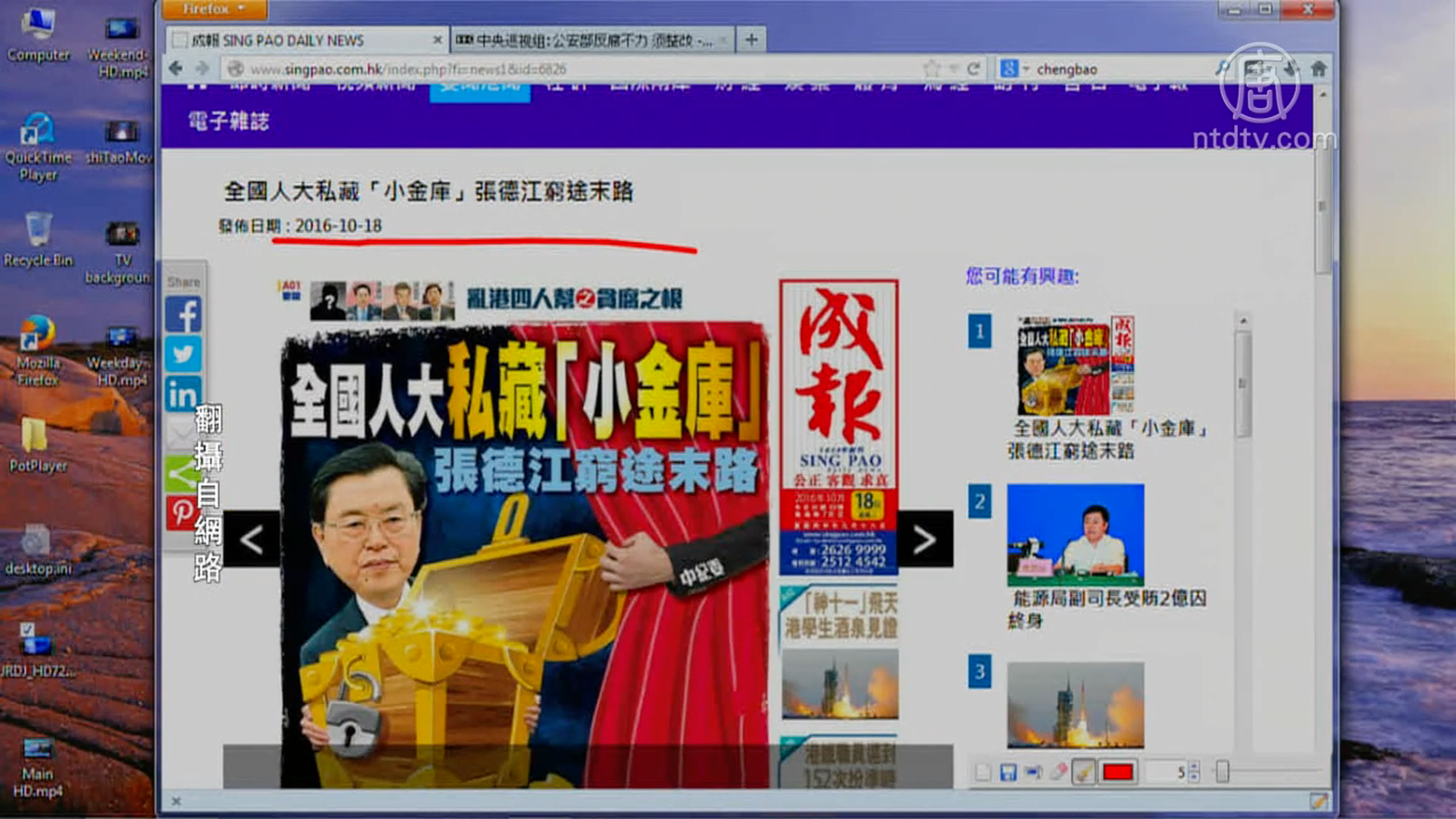Open the 能源局副司長 related article thumbnail
Viewport: 1456px width, 819px height.
tap(1075, 535)
